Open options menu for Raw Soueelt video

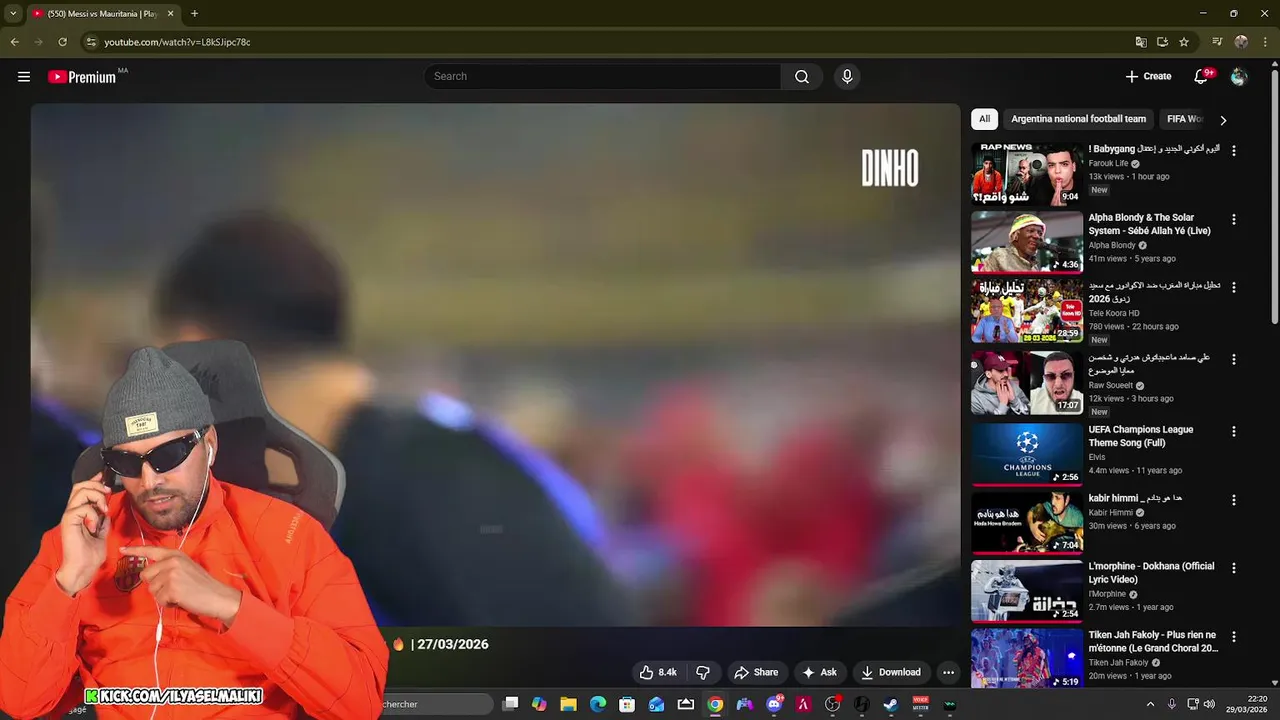pyautogui.click(x=1233, y=359)
